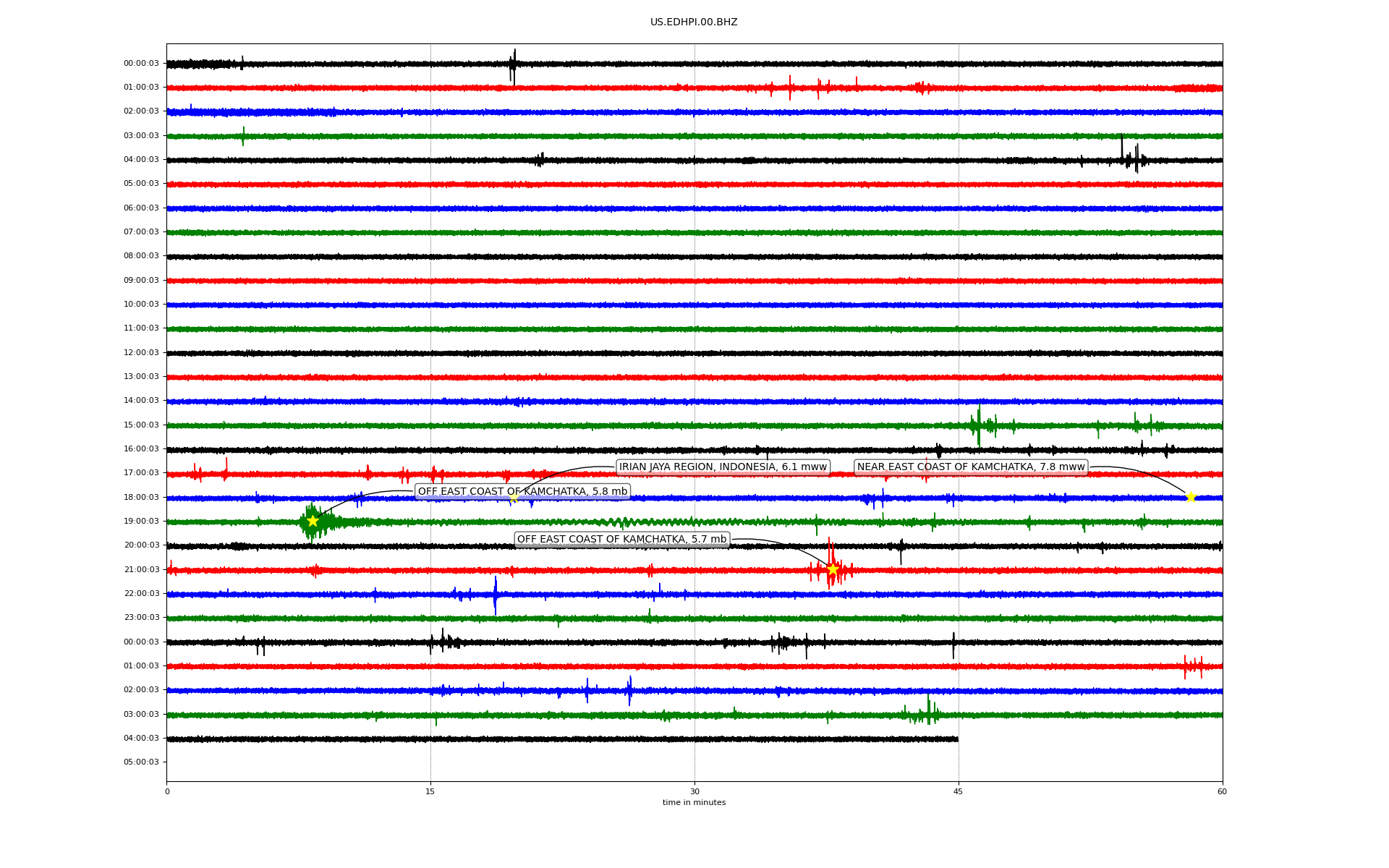Click the 30 minute tick label
The height and width of the screenshot is (868, 1389).
click(694, 791)
